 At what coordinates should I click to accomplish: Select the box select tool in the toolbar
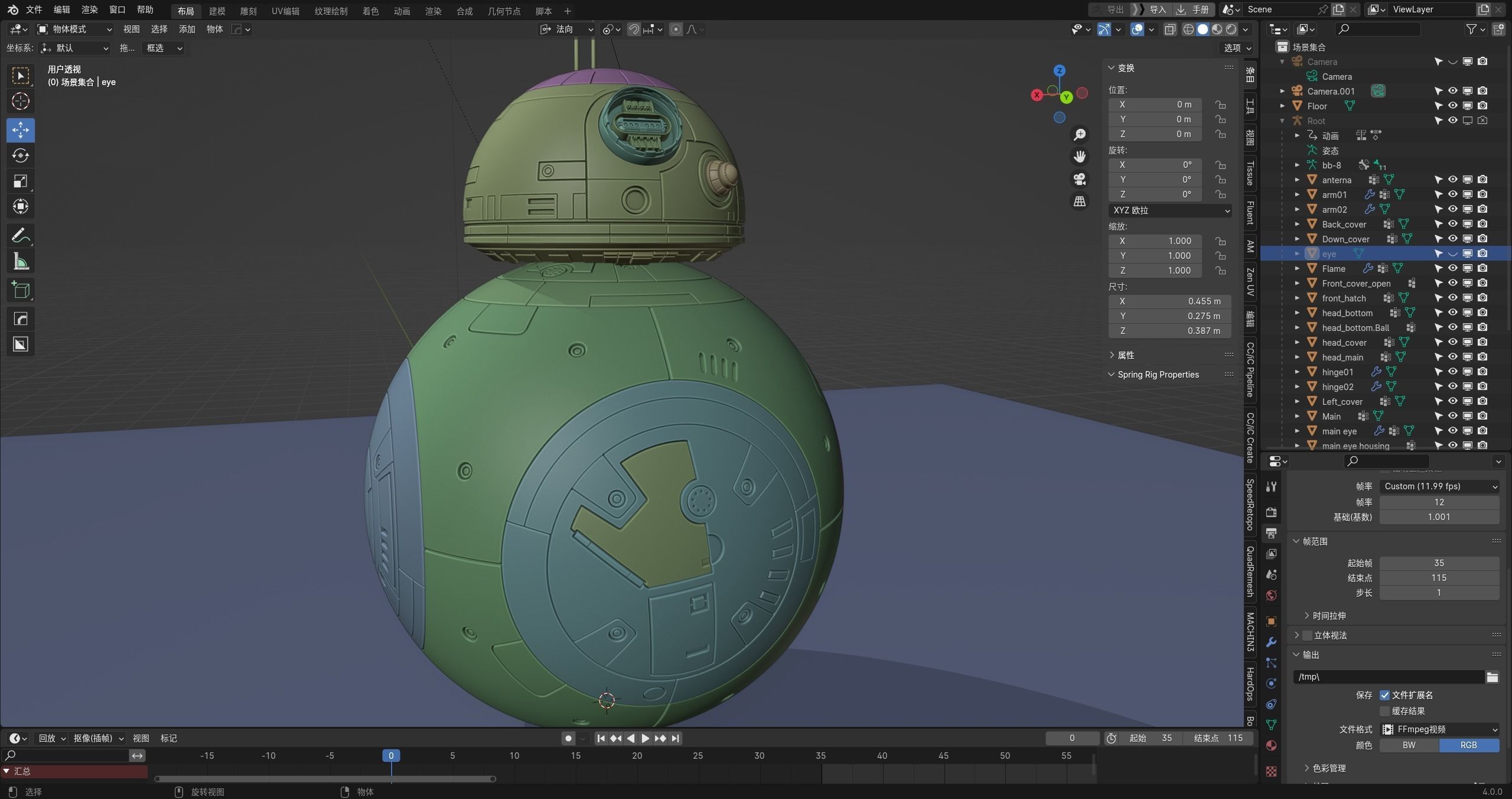click(21, 76)
